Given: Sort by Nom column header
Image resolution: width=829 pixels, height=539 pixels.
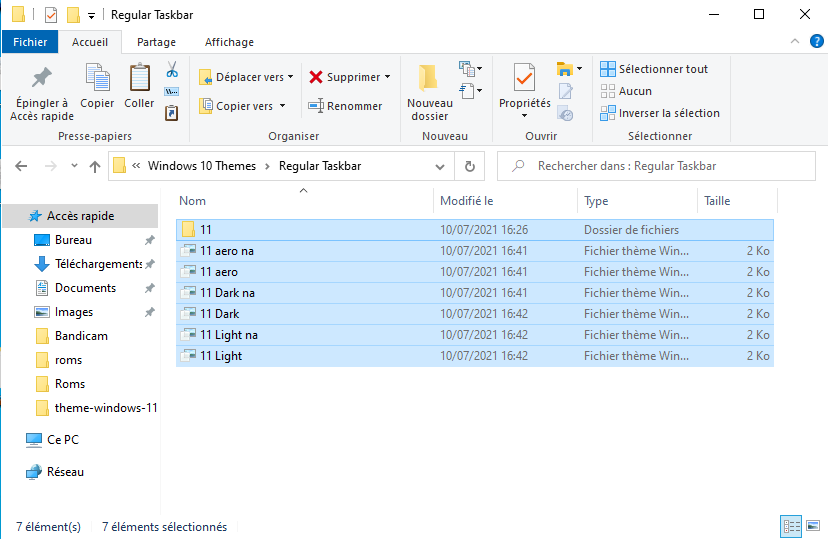Looking at the screenshot, I should click(304, 201).
